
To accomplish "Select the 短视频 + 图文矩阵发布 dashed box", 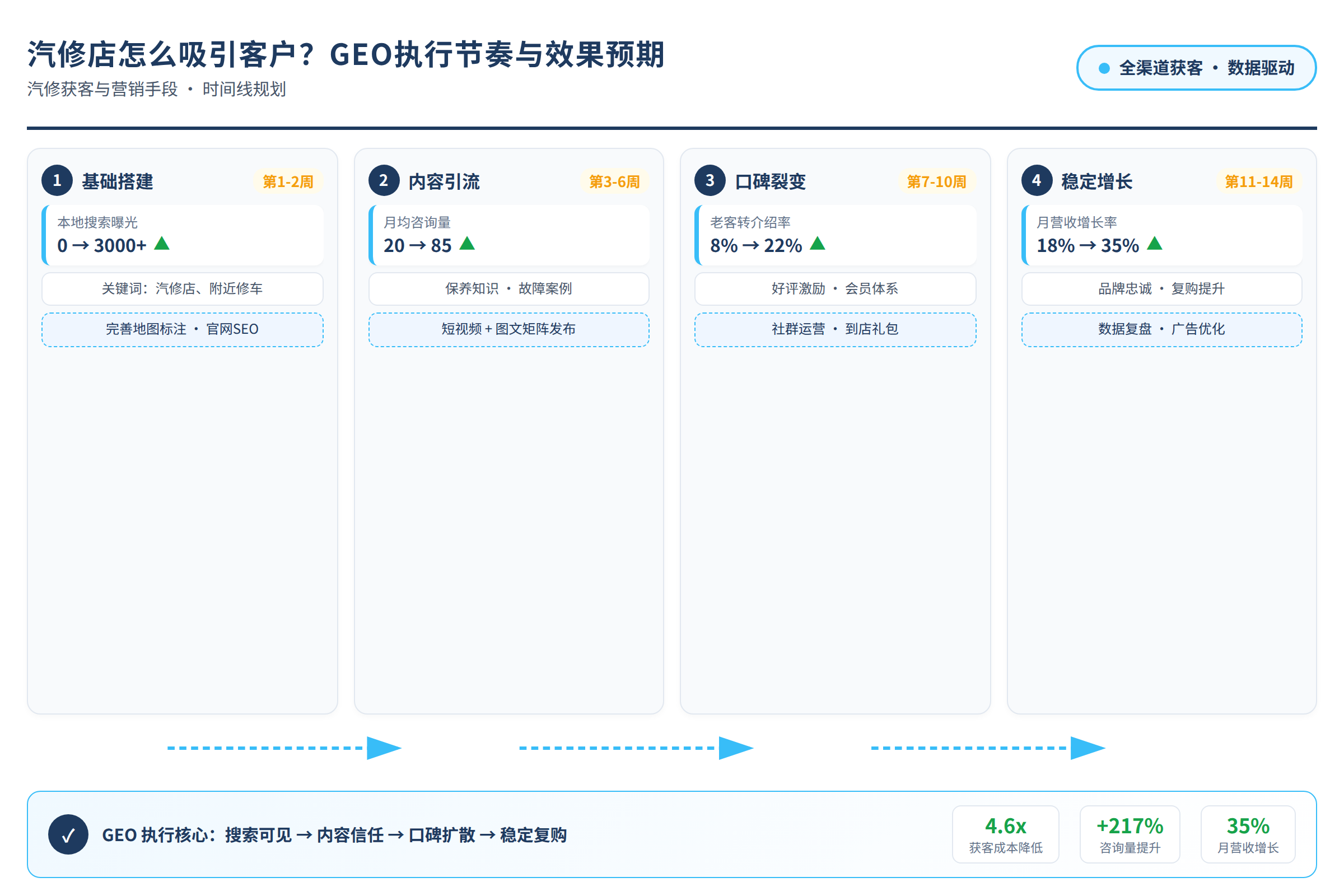I will [508, 329].
